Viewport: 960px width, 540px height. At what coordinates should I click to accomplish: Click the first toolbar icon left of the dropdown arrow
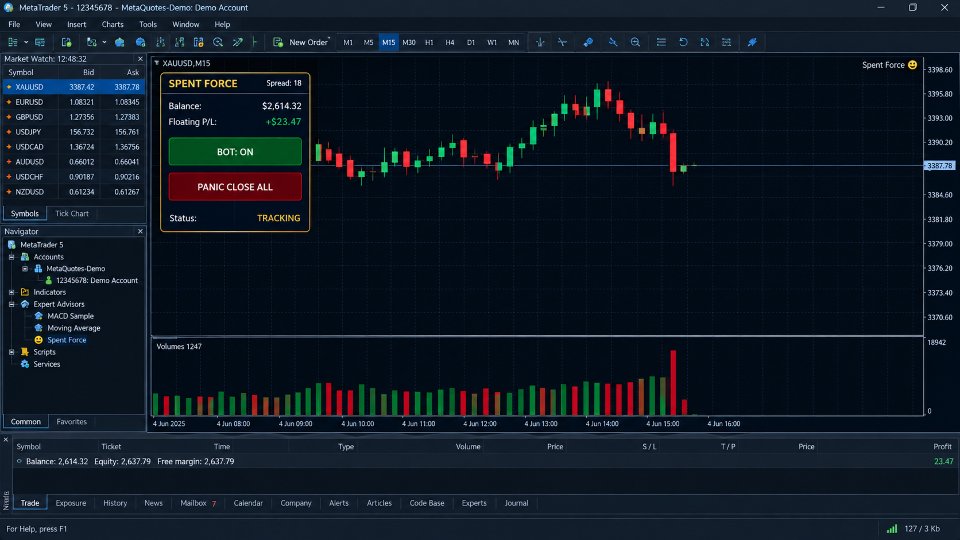click(x=12, y=42)
